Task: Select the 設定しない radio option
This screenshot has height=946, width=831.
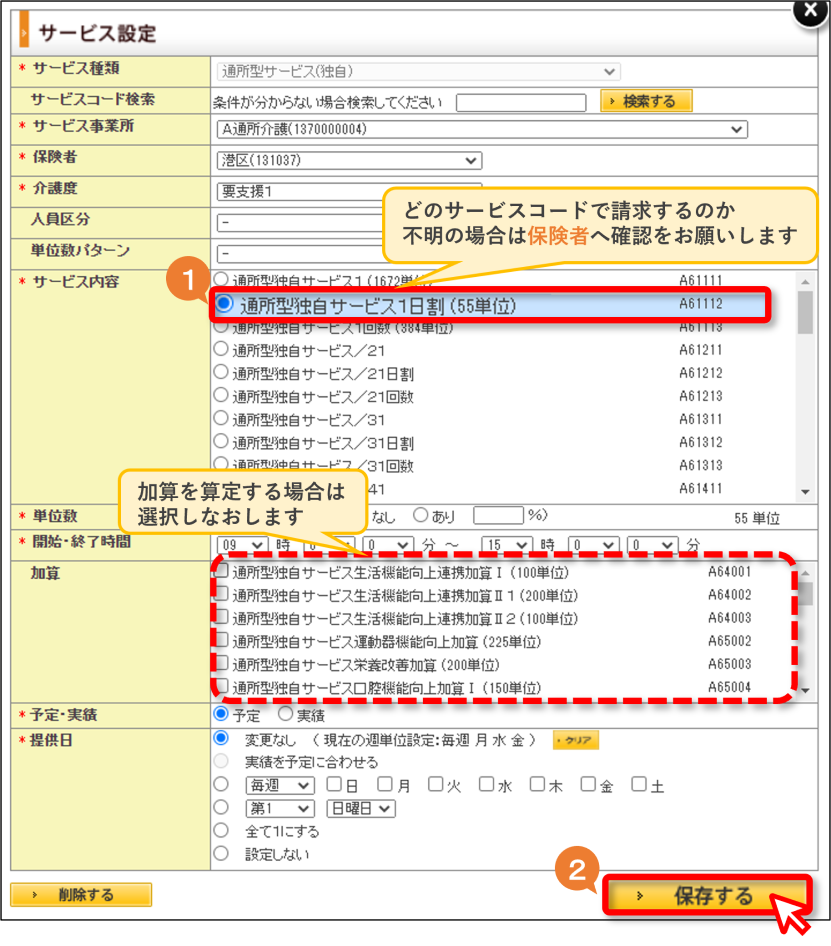Action: click(221, 853)
